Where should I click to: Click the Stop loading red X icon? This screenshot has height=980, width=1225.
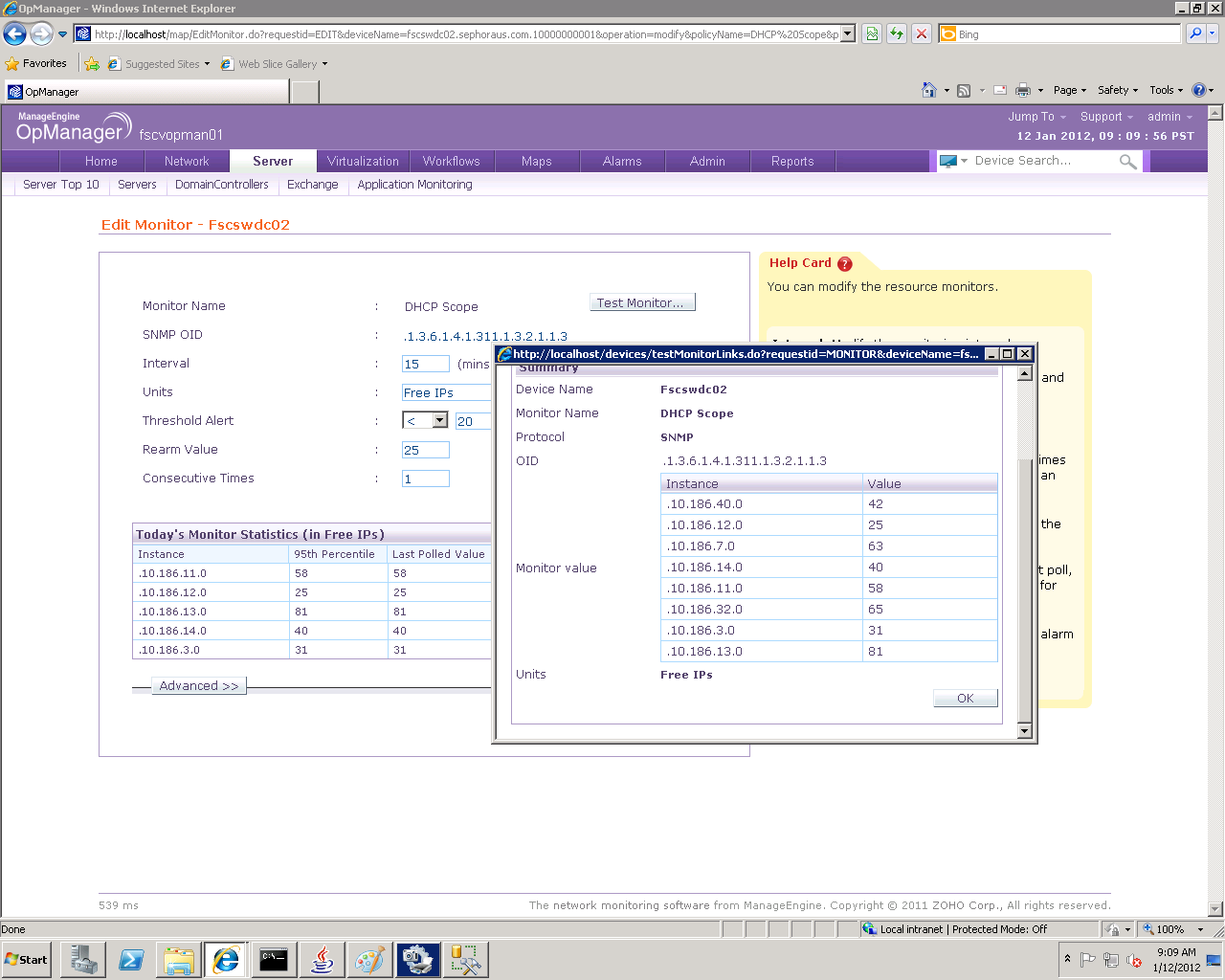(921, 34)
